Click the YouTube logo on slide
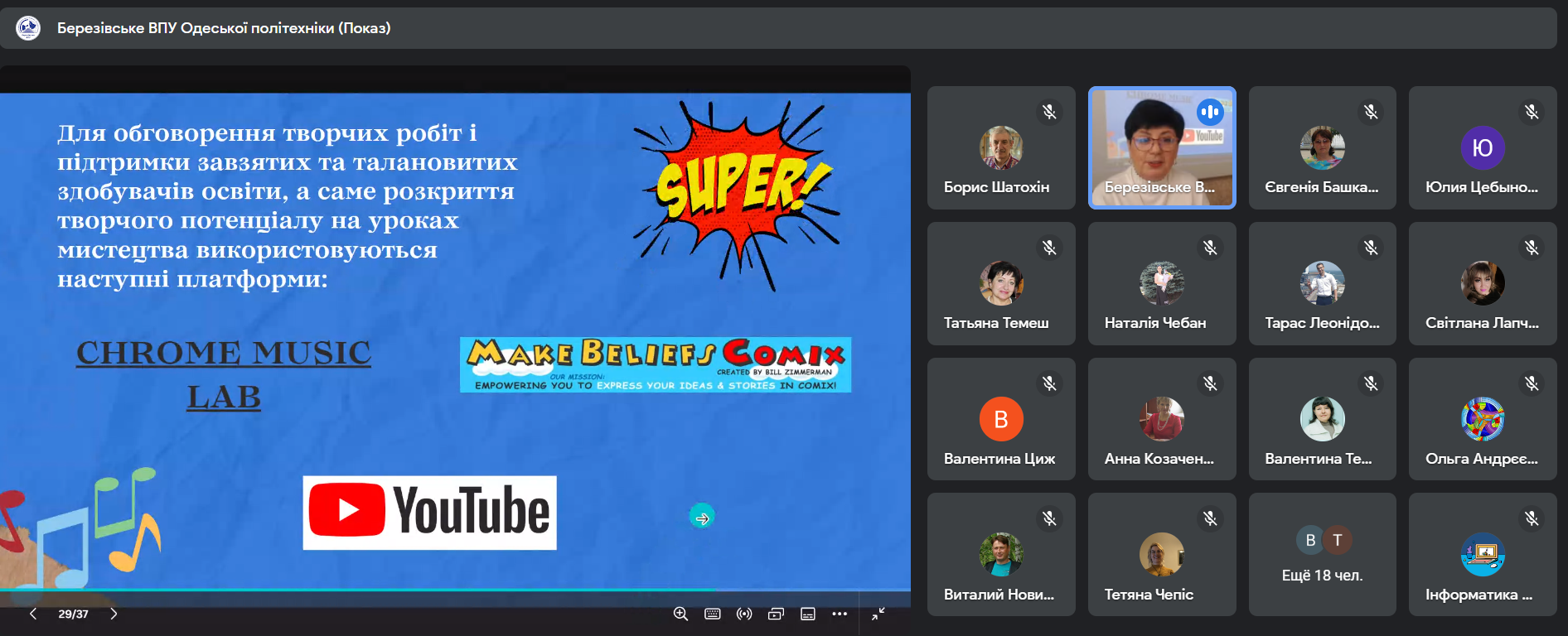This screenshot has height=636, width=1568. pos(429,513)
